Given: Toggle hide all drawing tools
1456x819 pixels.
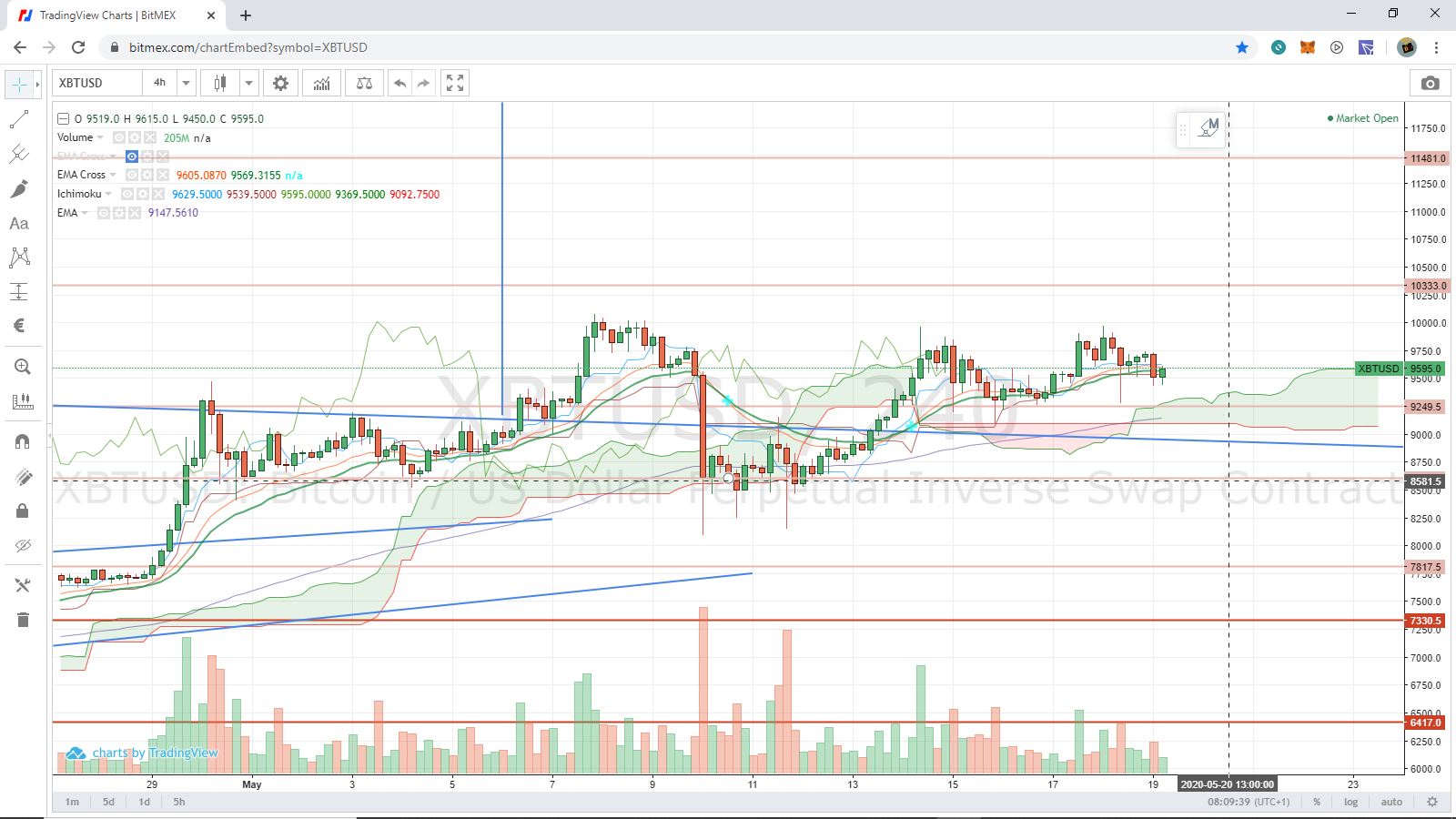Looking at the screenshot, I should [x=23, y=546].
